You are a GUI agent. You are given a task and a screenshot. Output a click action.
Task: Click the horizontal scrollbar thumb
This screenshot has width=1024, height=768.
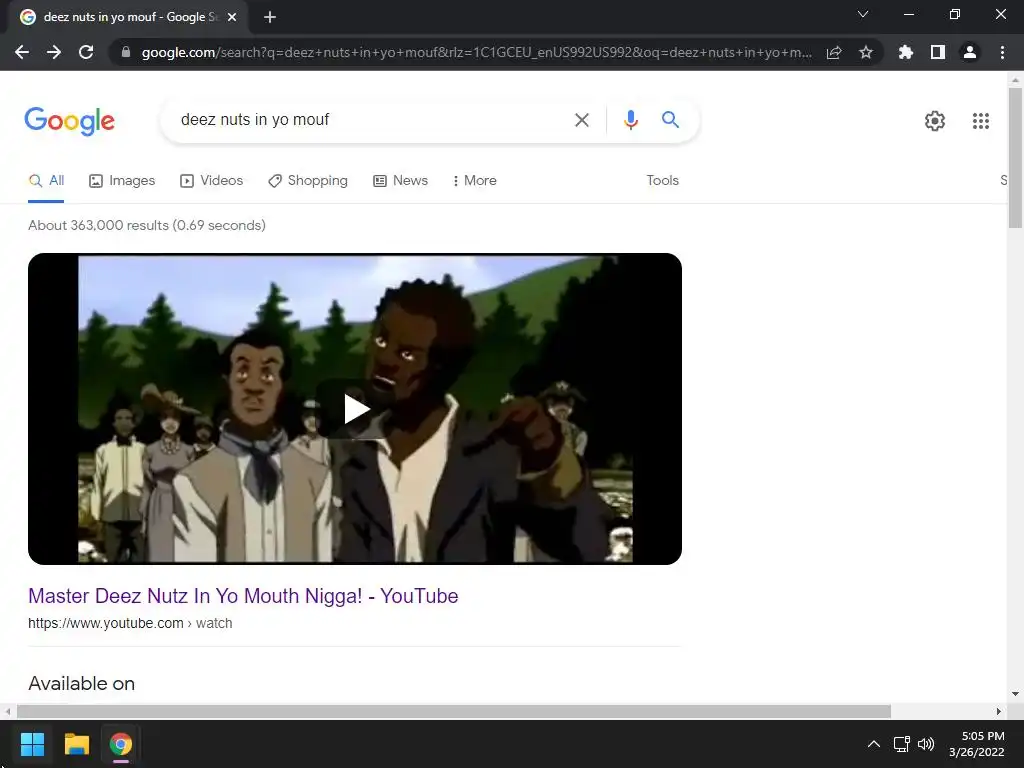click(x=454, y=711)
